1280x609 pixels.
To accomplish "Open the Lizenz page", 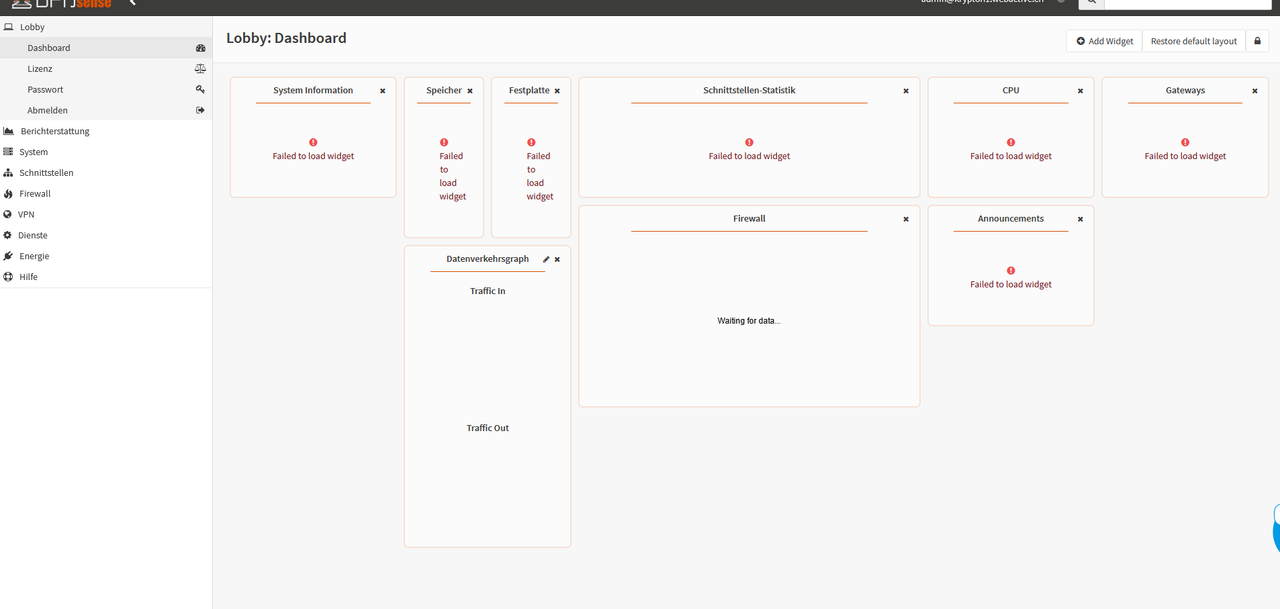I will coord(106,69).
